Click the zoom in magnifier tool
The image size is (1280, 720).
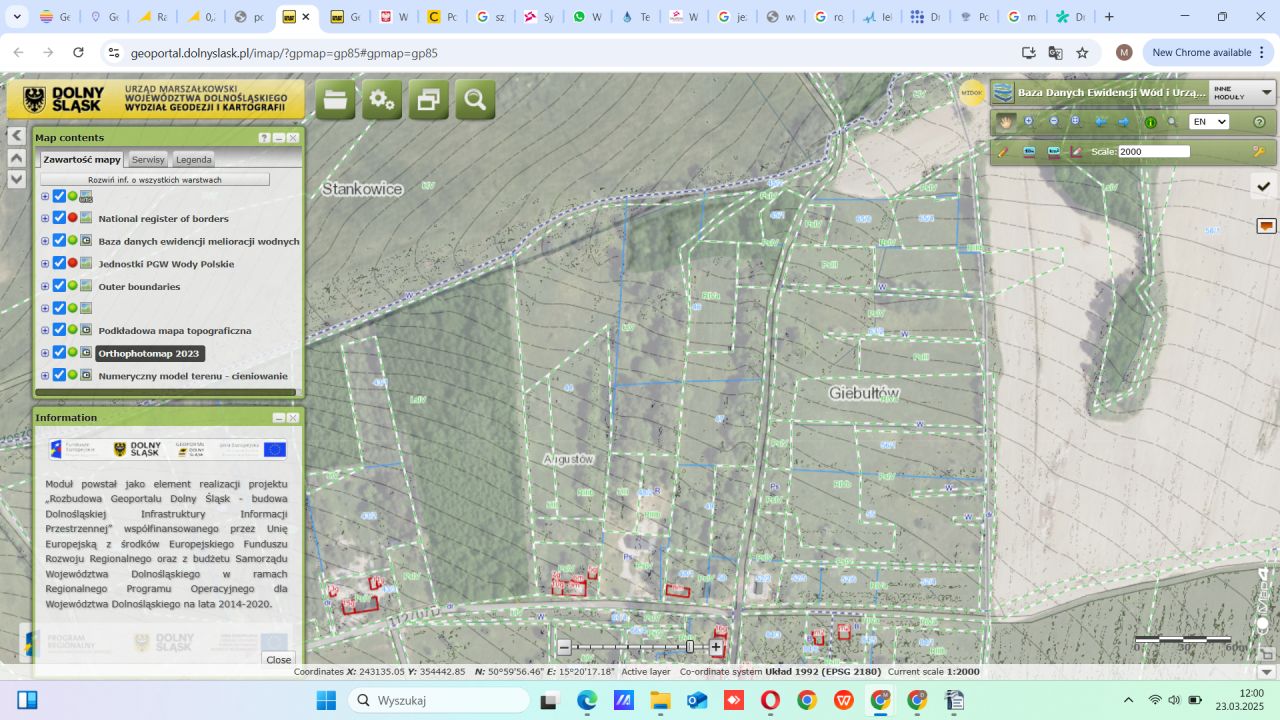click(x=1029, y=122)
